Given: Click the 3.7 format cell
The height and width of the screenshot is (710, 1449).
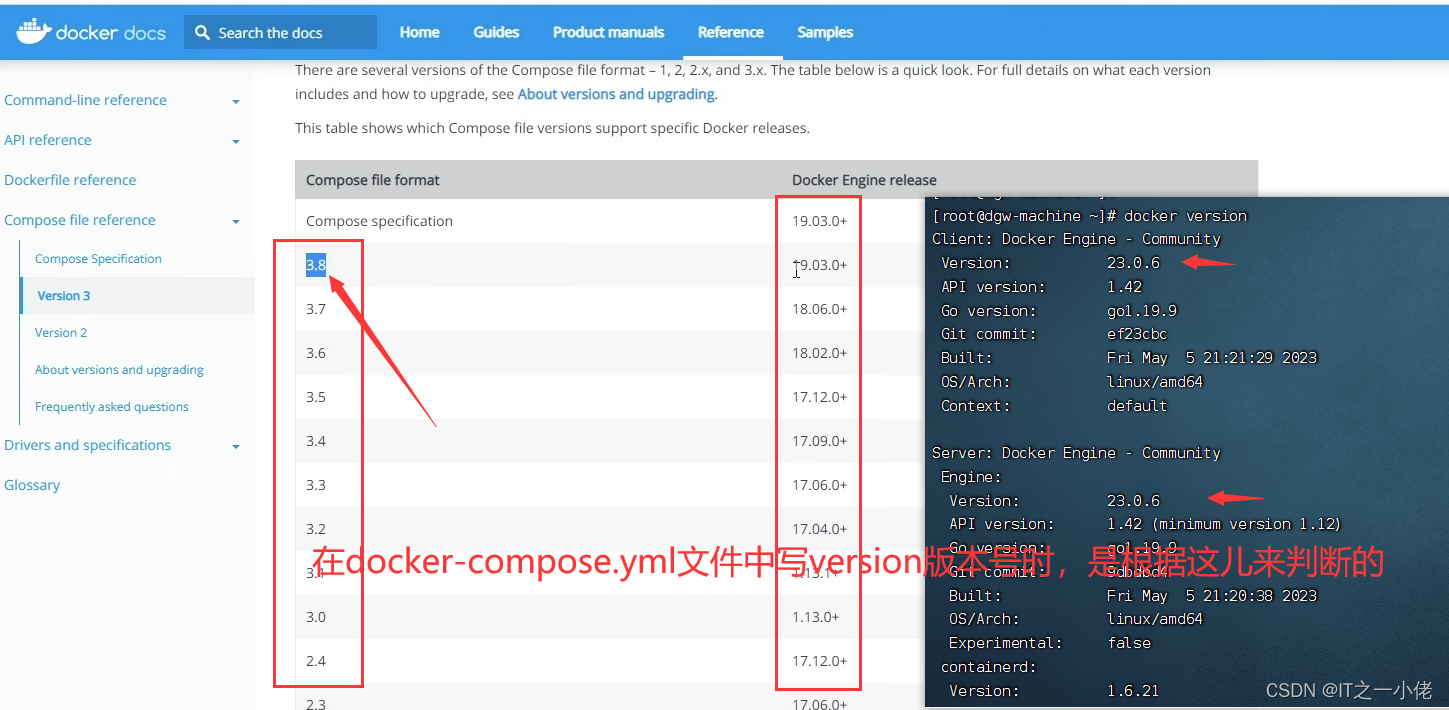Looking at the screenshot, I should [x=316, y=309].
